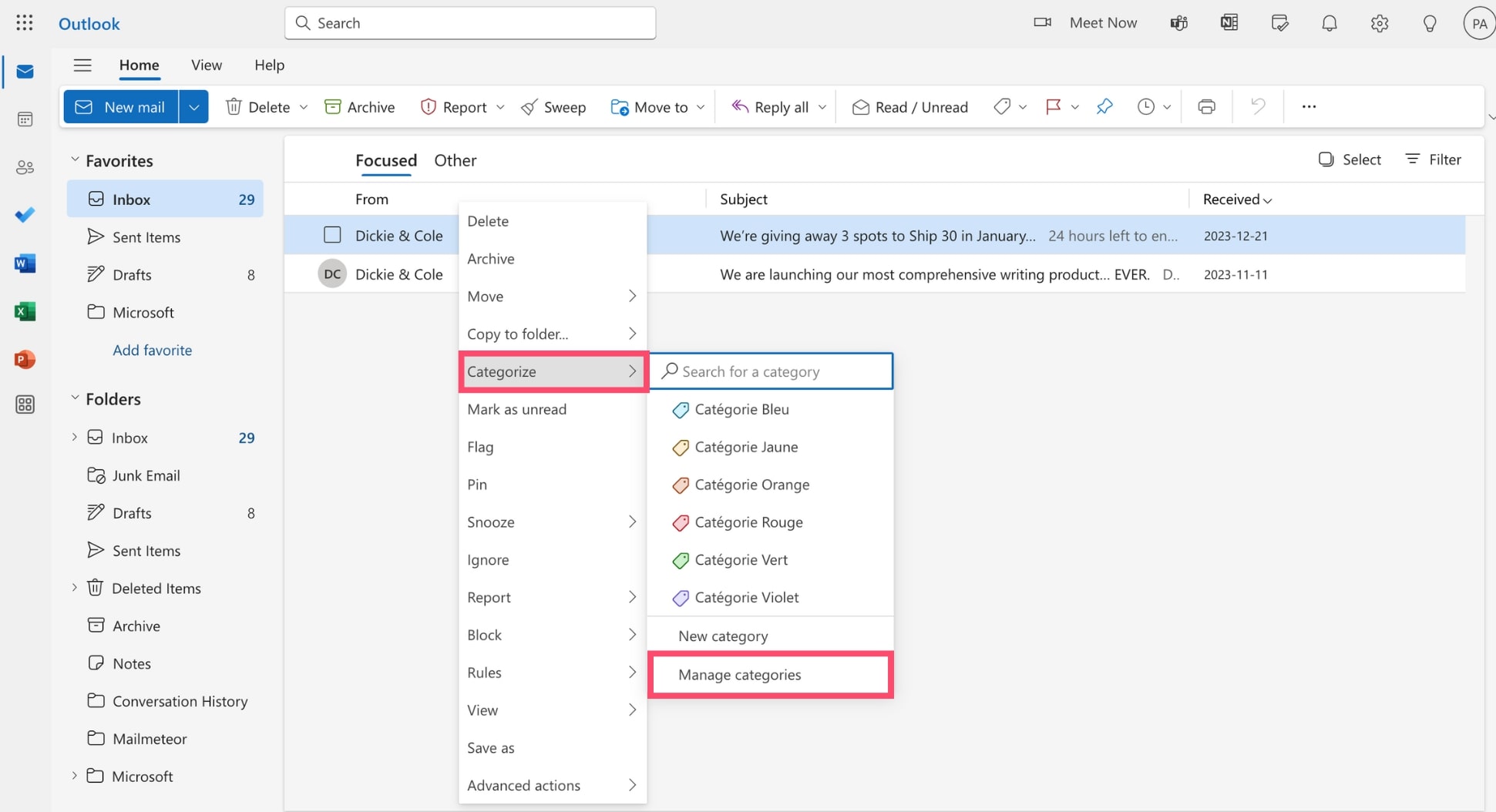Screen dimensions: 1496x812
Task: Open Mail from the left app rail
Action: tap(25, 72)
